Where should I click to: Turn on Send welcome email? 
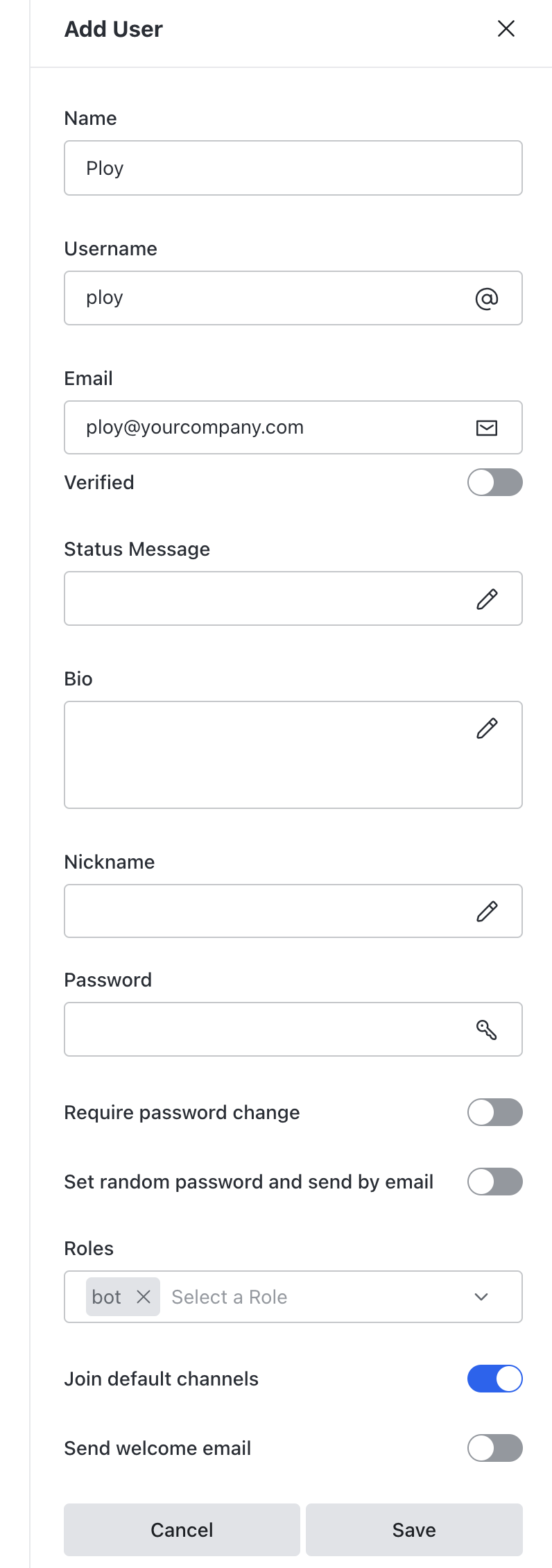(x=494, y=1448)
